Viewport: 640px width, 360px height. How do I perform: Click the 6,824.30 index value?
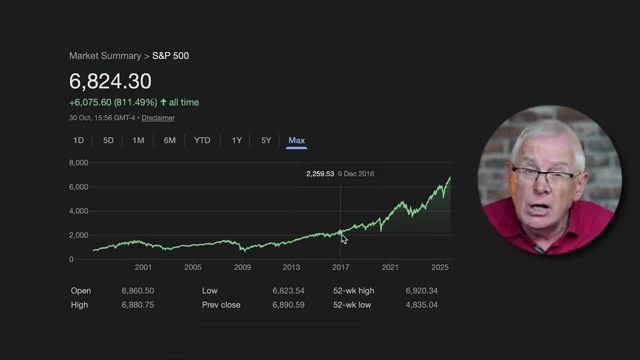pos(110,81)
